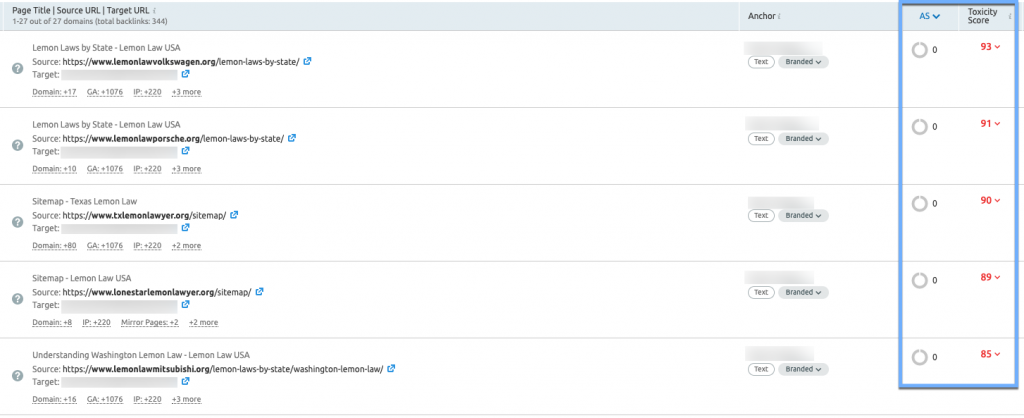The image size is (1024, 418).
Task: Open external link for lonestarlemonlawyer.org sitemap
Action: pyautogui.click(x=259, y=292)
